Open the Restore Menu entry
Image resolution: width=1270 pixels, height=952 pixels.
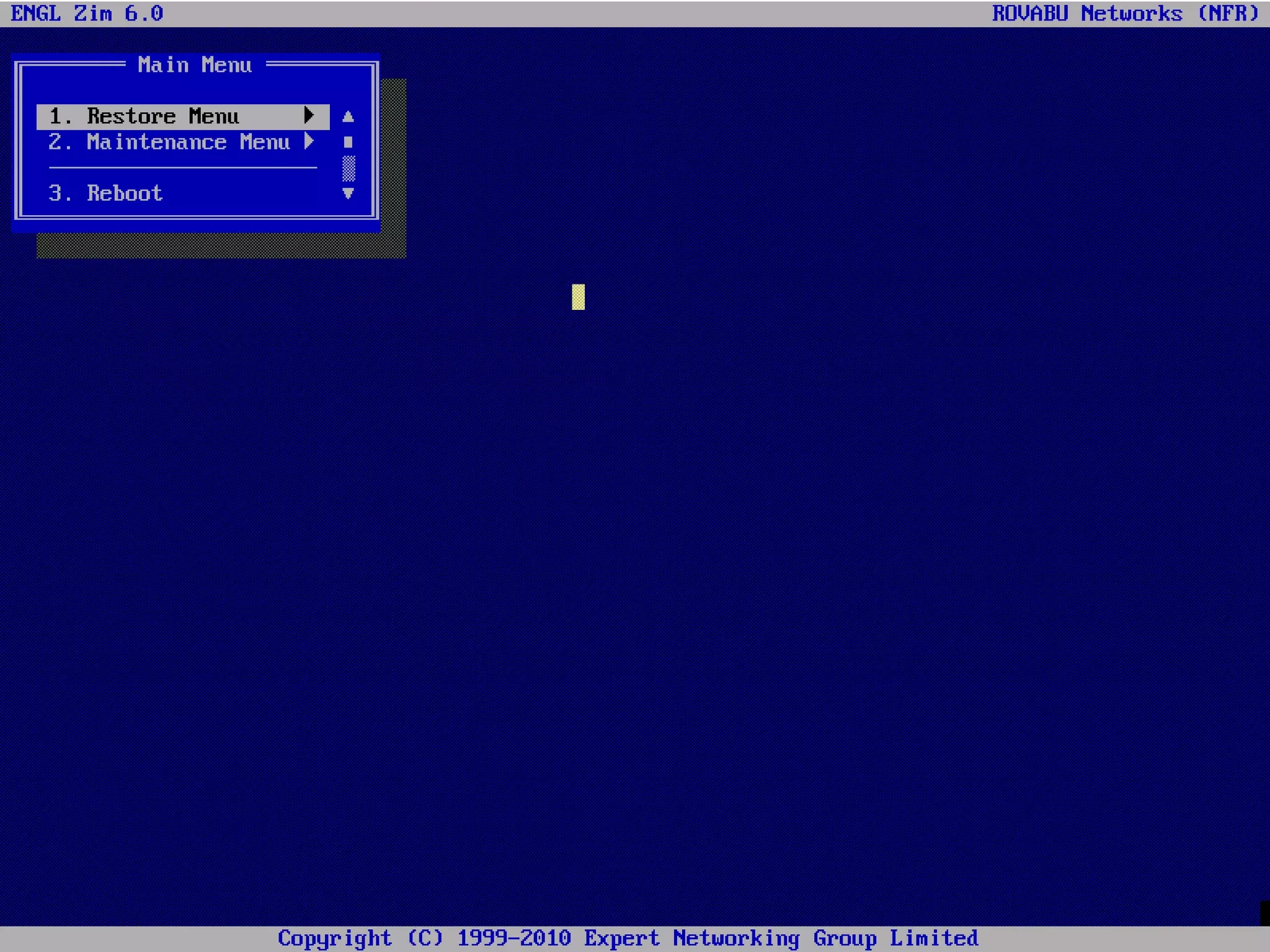tap(162, 117)
